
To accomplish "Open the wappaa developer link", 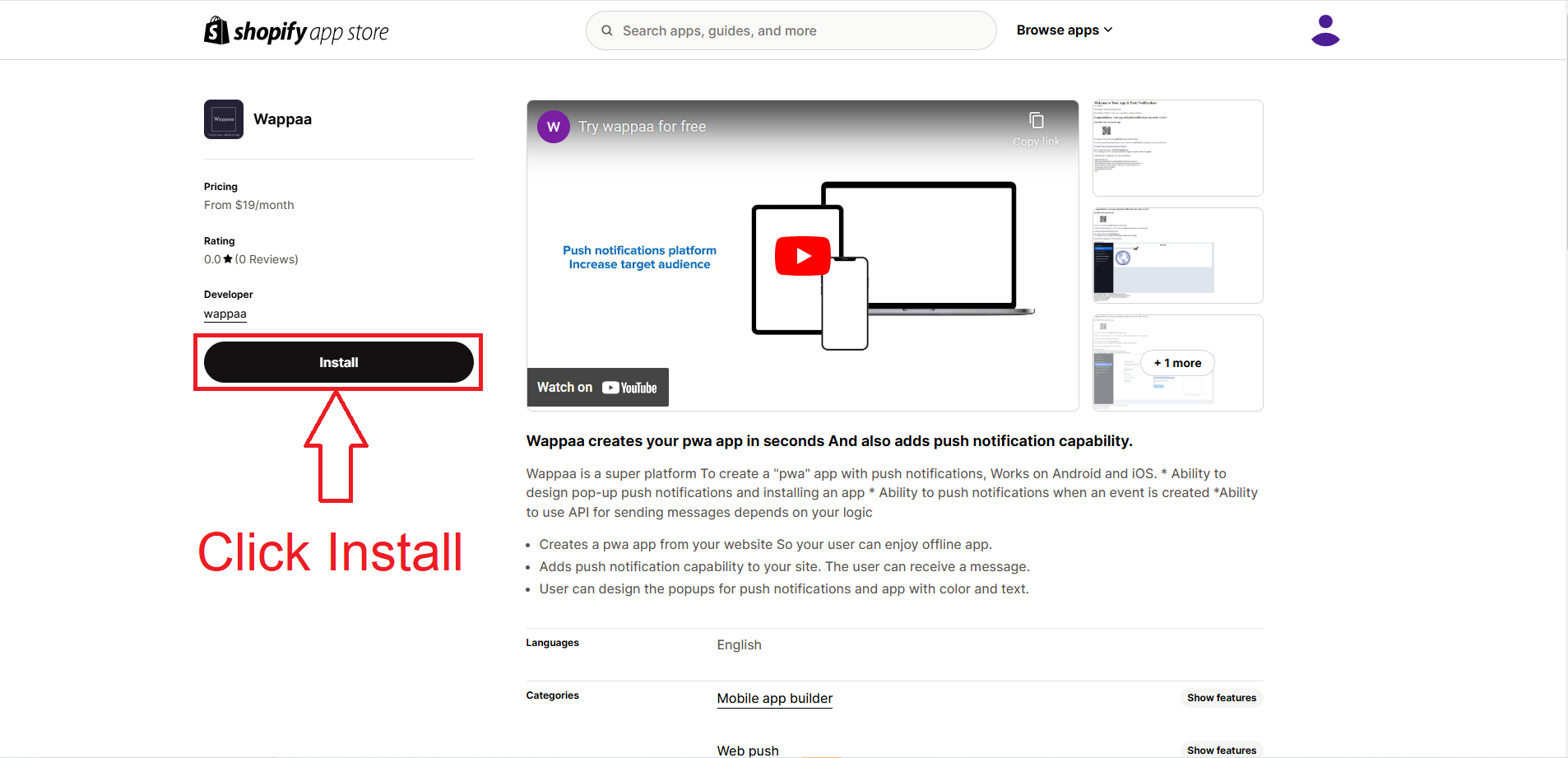I will 225,314.
